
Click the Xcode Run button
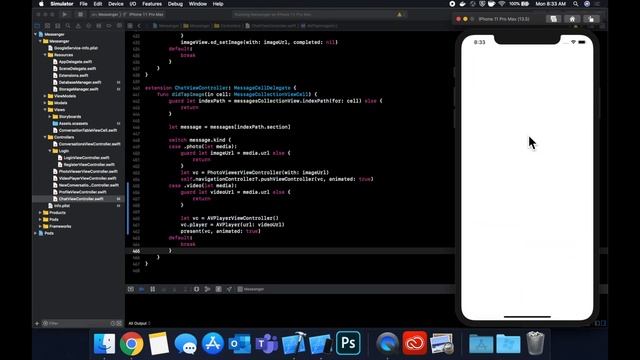[x=64, y=14]
